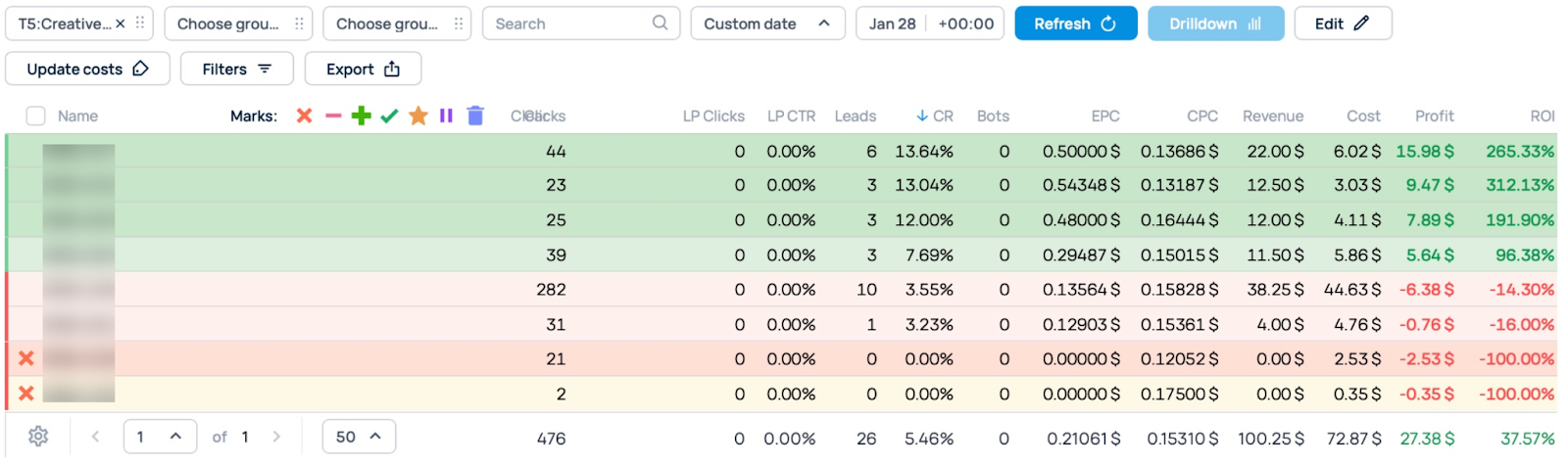This screenshot has width=1568, height=466.
Task: Click the red X mark icon
Action: [304, 116]
